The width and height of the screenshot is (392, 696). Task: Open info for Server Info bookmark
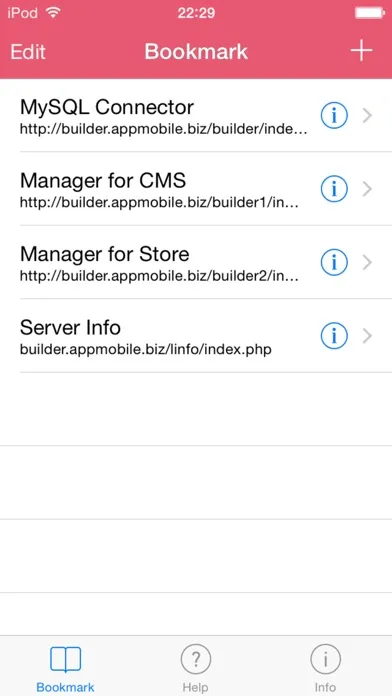pyautogui.click(x=334, y=336)
